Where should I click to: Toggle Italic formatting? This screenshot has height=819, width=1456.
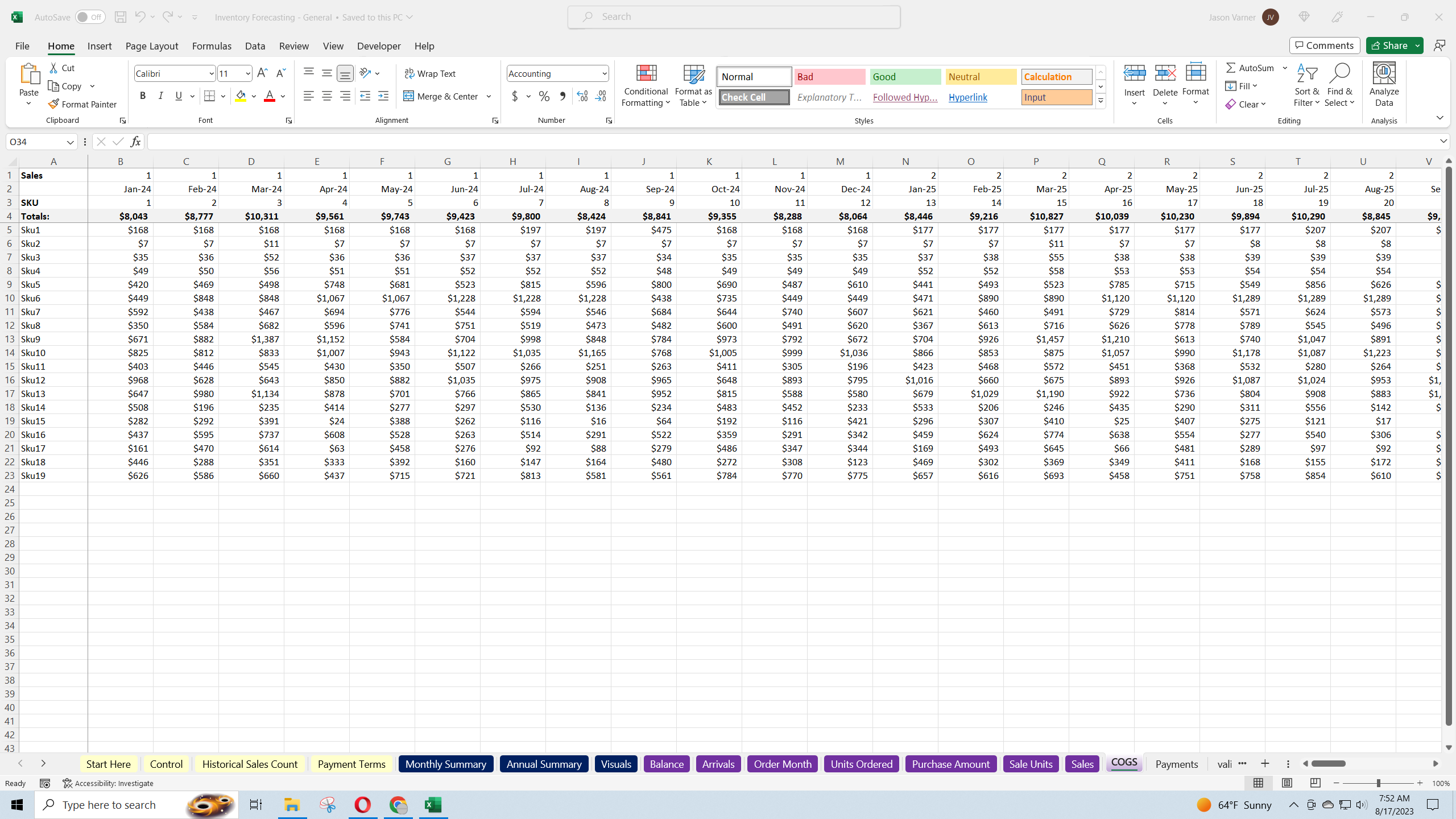coord(160,96)
